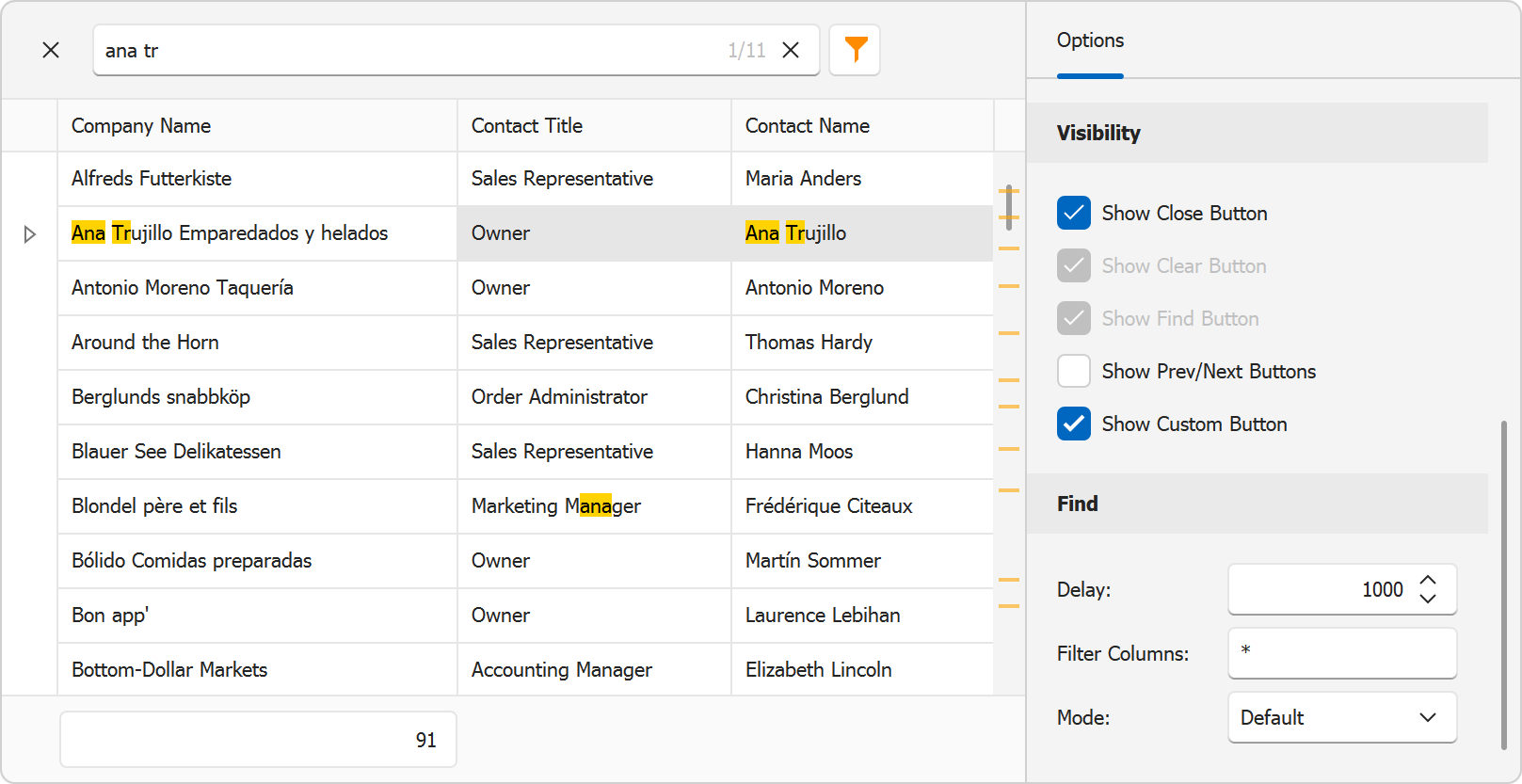
Task: Decrease Delay value with down arrow
Action: (1428, 599)
